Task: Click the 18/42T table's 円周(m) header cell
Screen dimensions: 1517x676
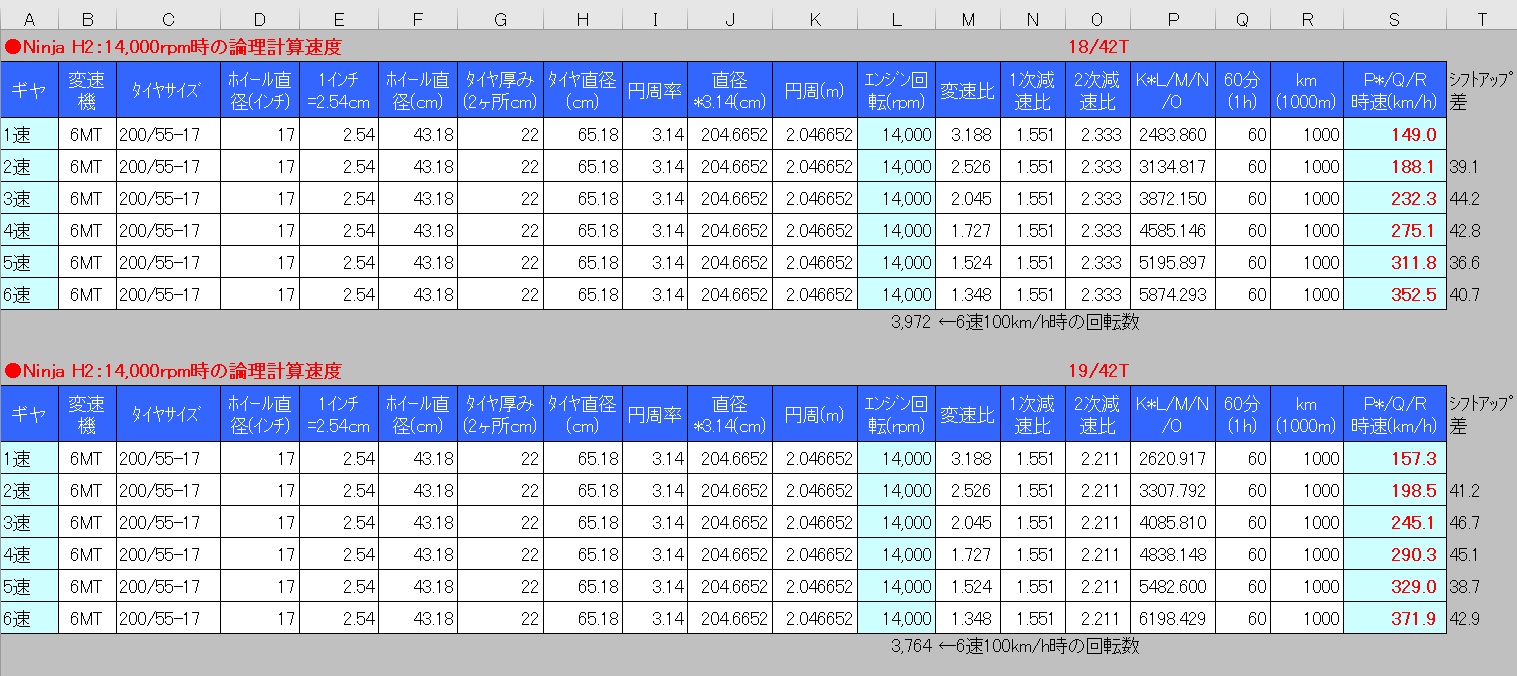Action: (815, 90)
